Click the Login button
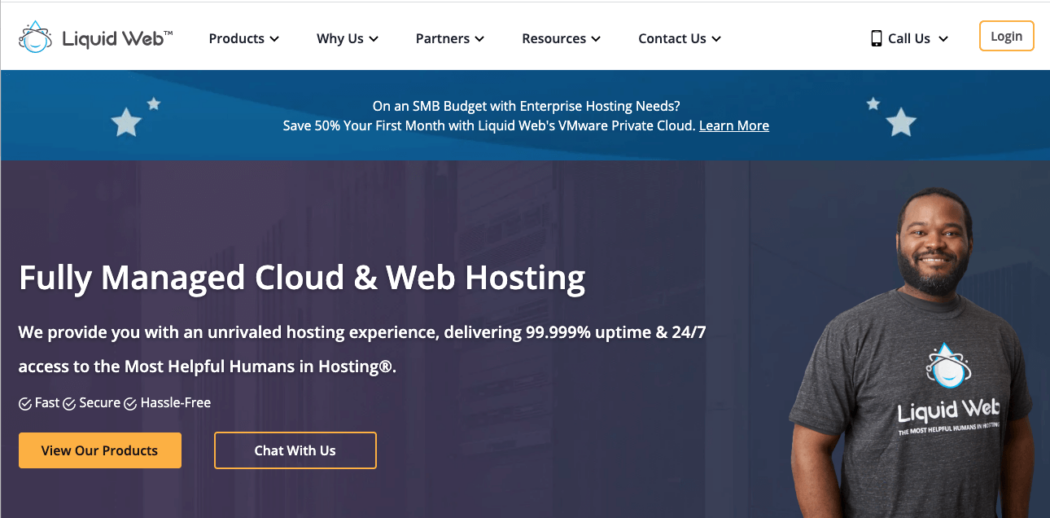 coord(1006,36)
